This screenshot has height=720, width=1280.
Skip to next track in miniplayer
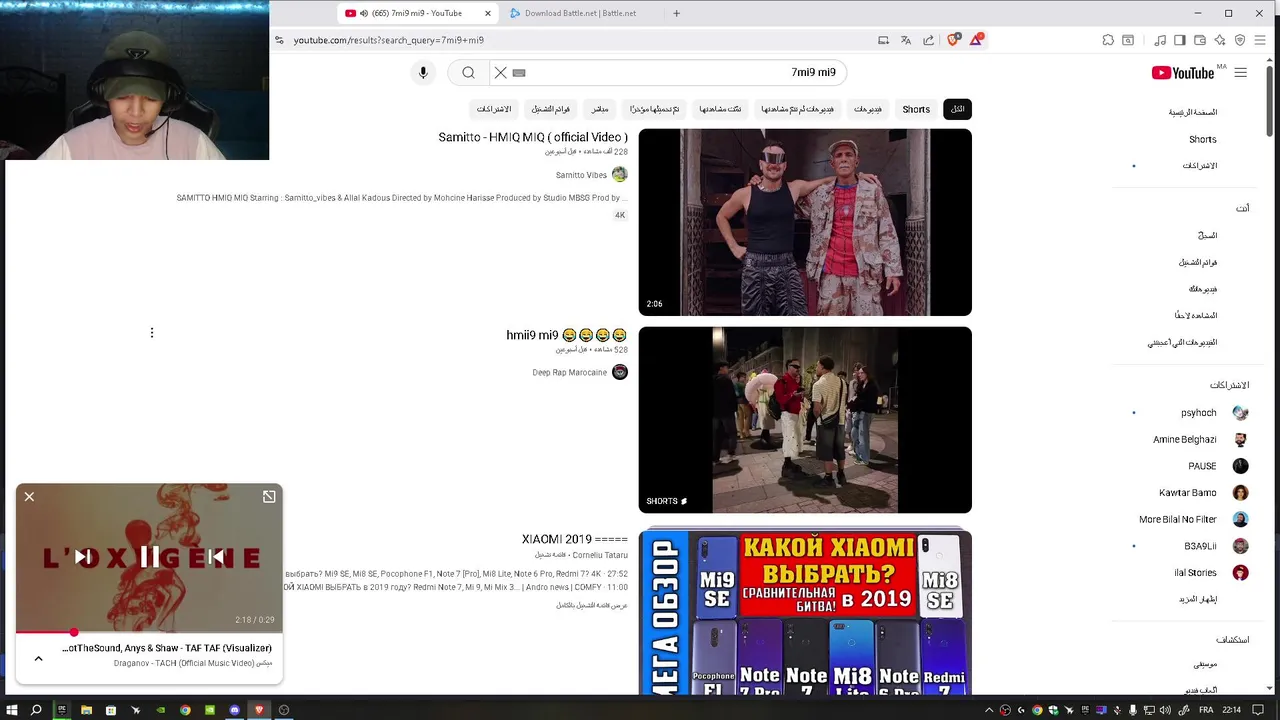[x=83, y=557]
